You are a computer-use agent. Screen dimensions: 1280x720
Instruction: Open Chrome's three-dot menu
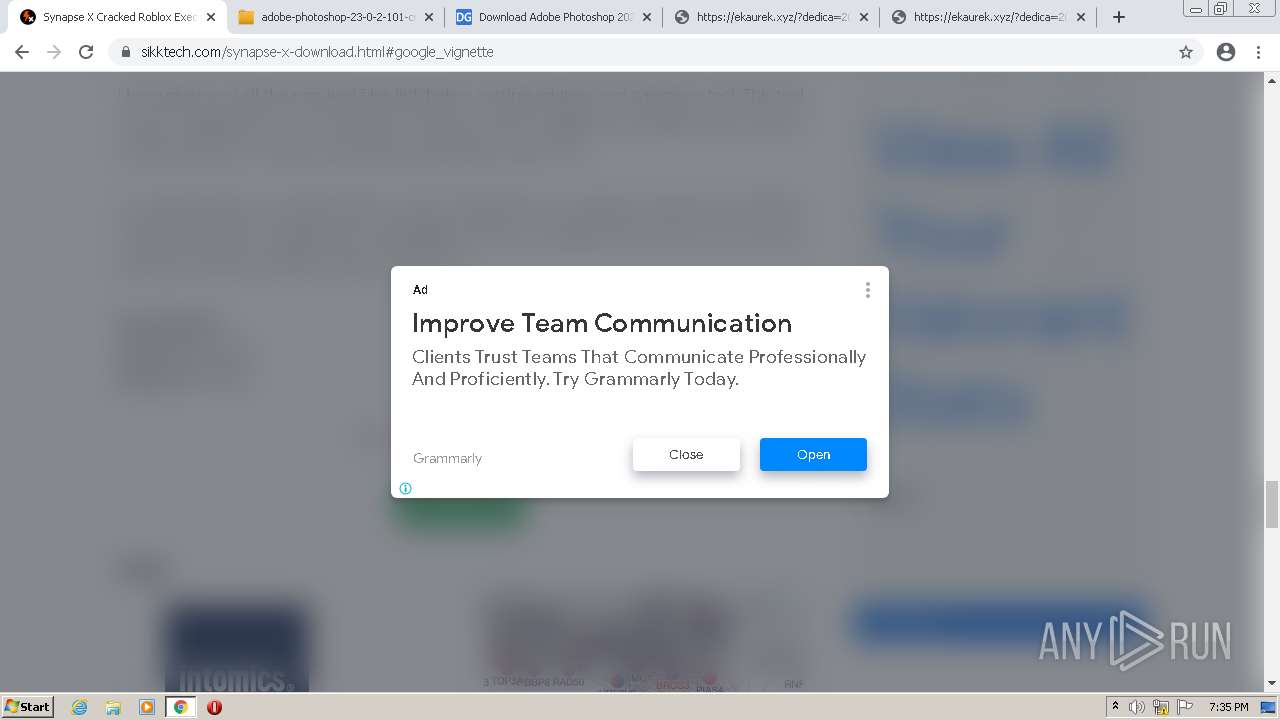(x=1258, y=52)
